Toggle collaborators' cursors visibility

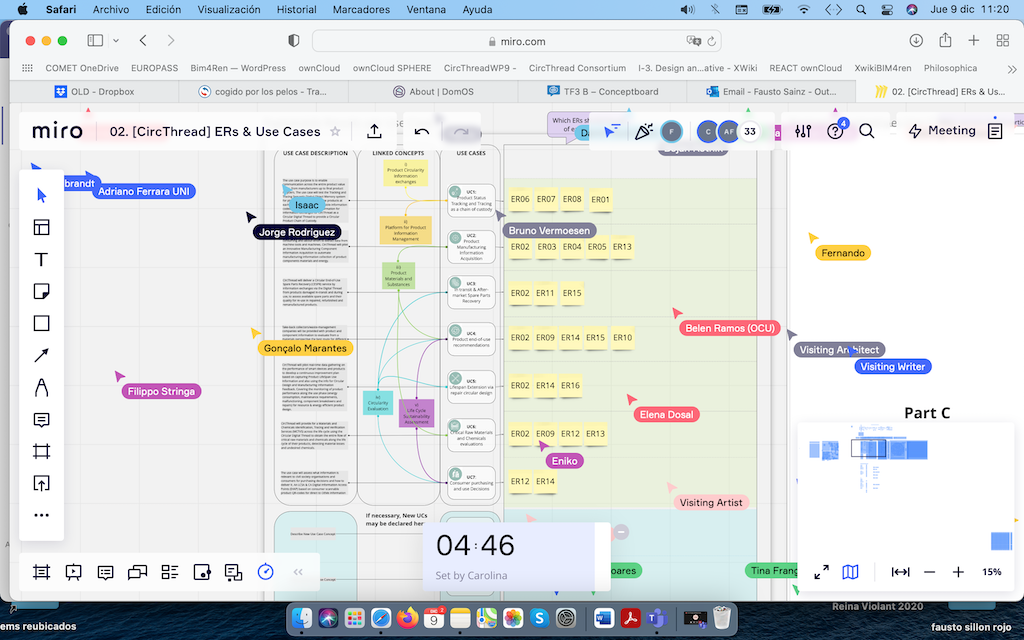click(x=611, y=131)
